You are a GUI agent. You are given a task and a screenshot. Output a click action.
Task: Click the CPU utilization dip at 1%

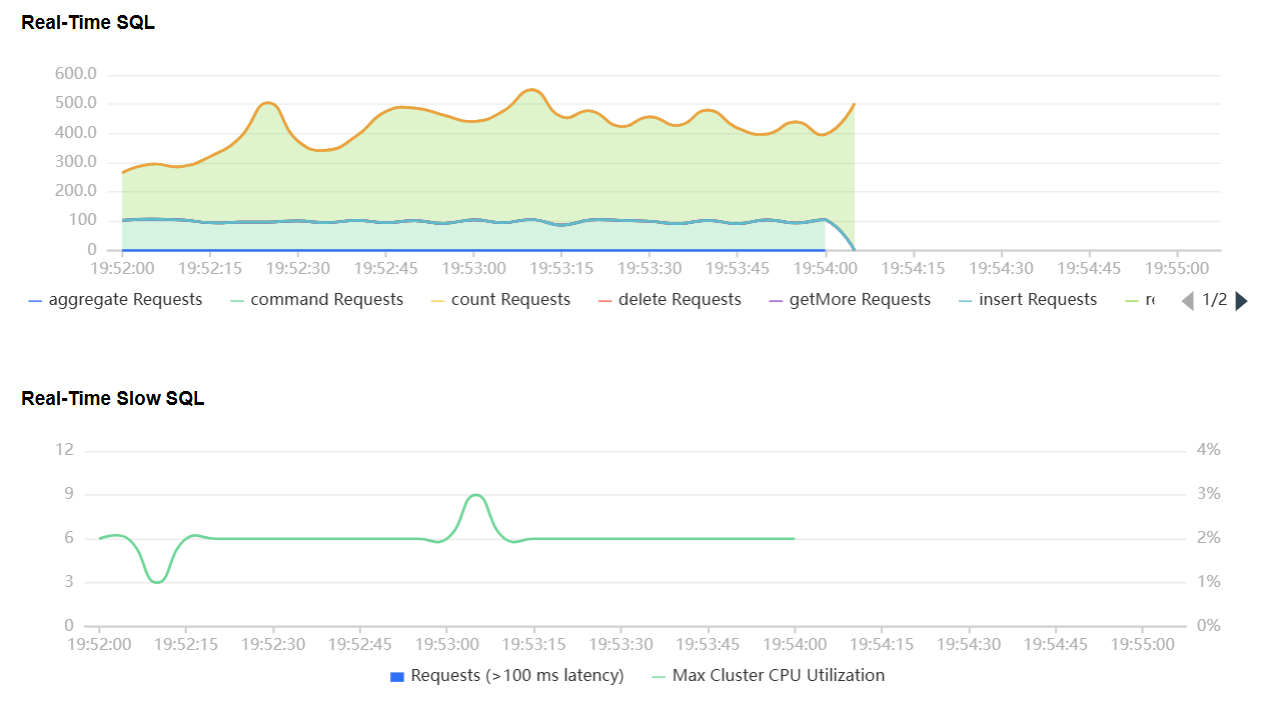pyautogui.click(x=157, y=581)
